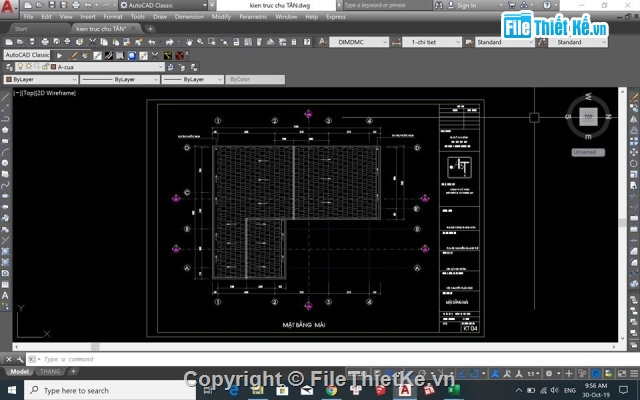640x400 pixels.
Task: Click the Copy clip icon in standard toolbar
Action: tap(104, 42)
